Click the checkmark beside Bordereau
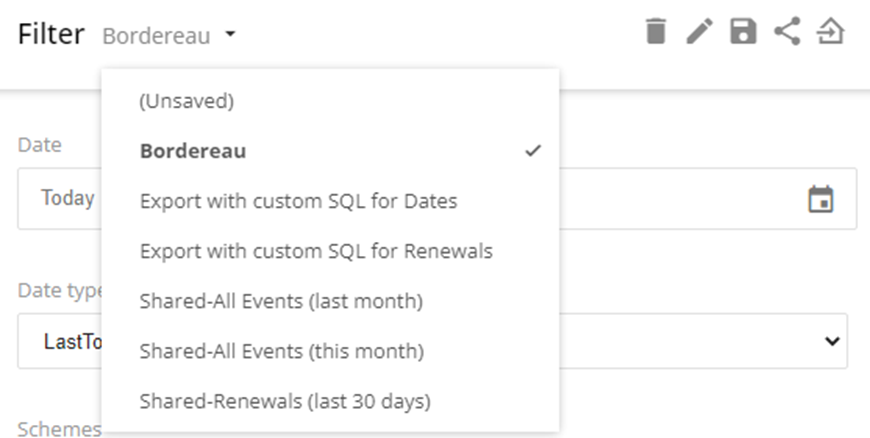 (x=533, y=150)
